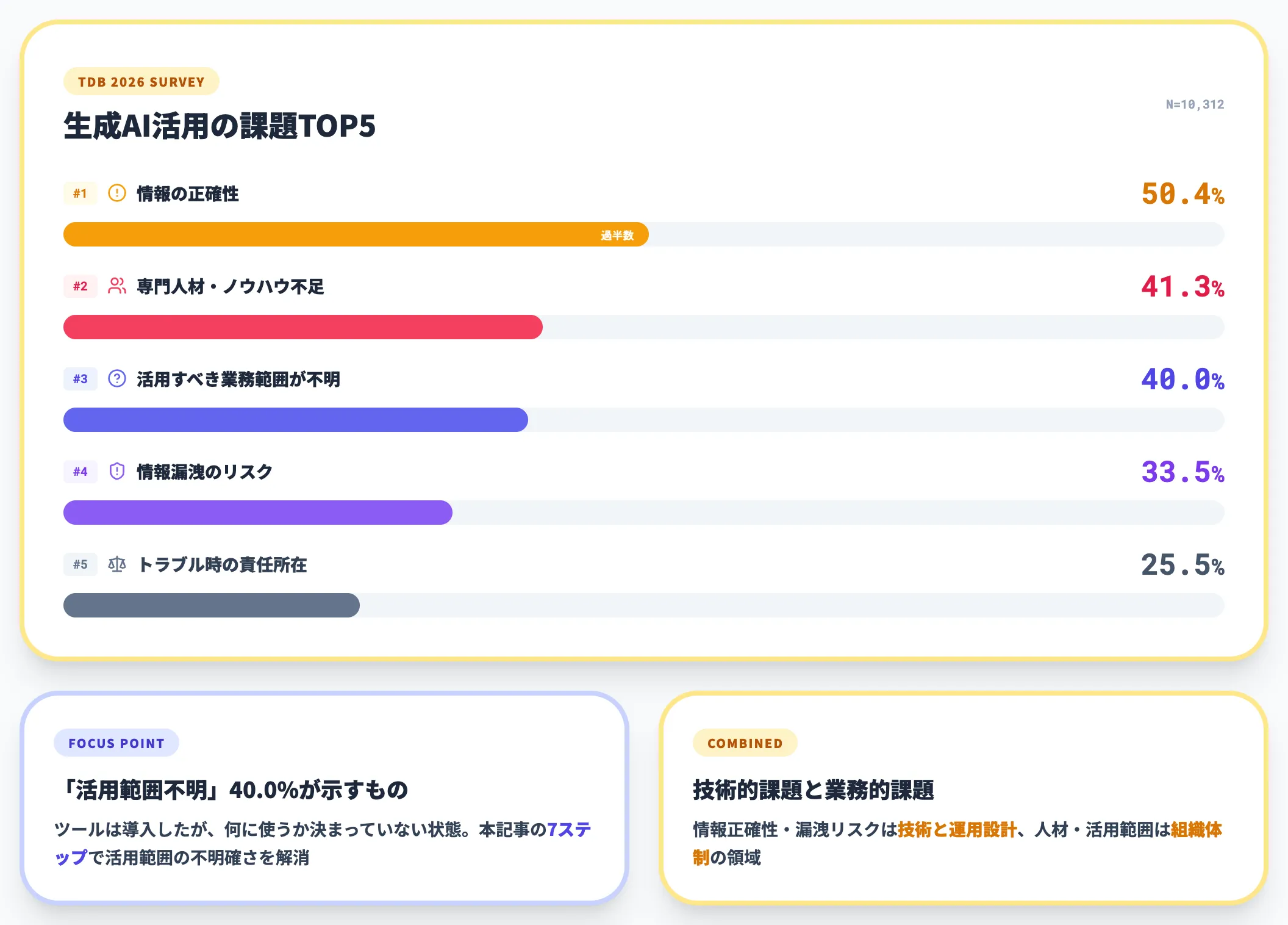Viewport: 1288px width, 925px height.
Task: Click the 情報の正確性 label
Action: tap(188, 194)
